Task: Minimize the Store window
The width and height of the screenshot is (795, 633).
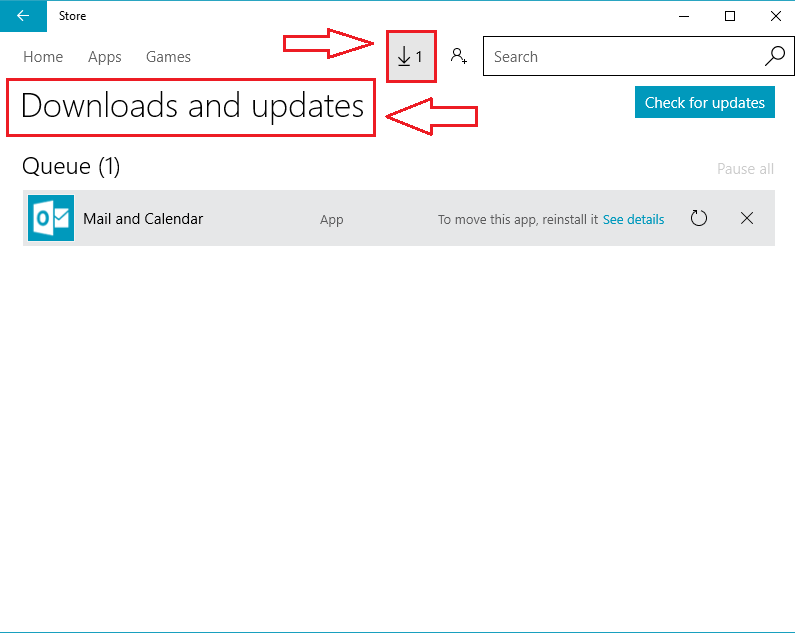Action: tap(684, 16)
